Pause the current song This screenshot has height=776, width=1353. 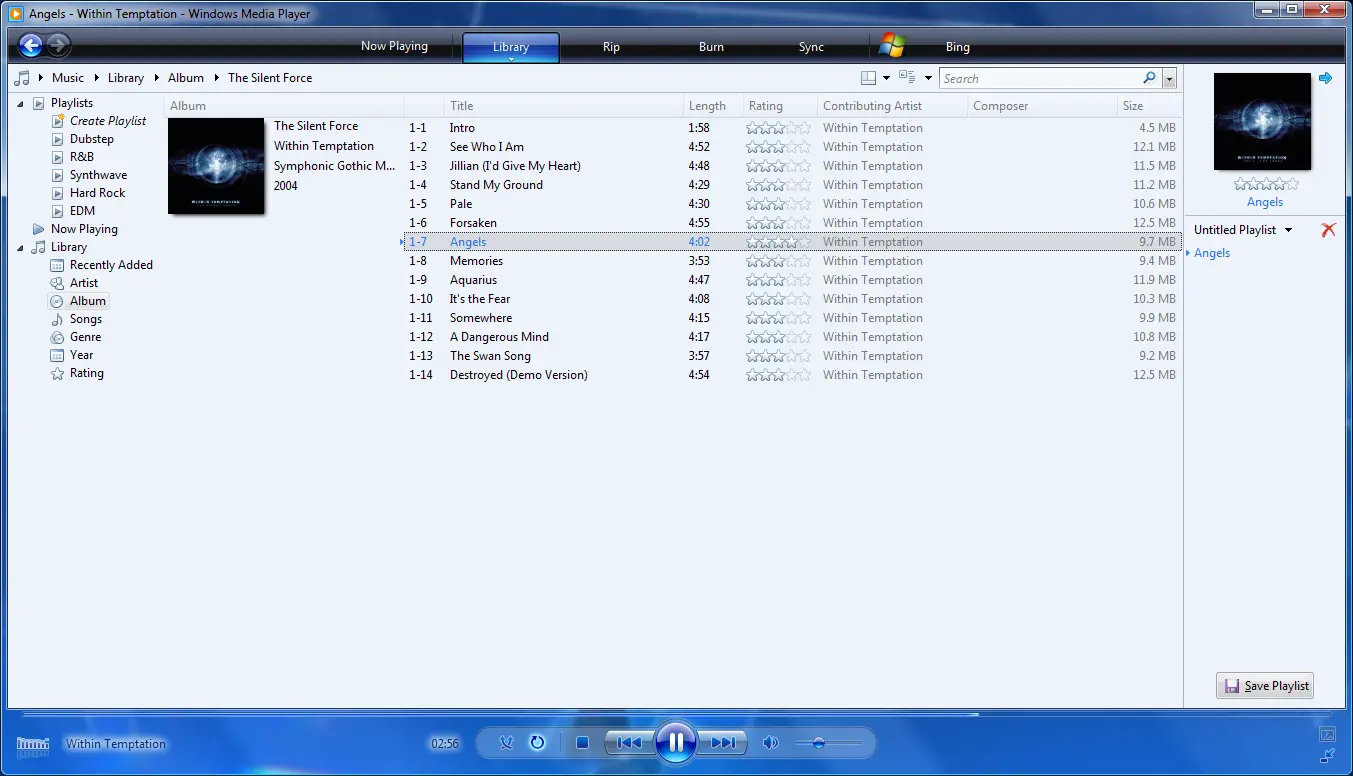[x=676, y=742]
